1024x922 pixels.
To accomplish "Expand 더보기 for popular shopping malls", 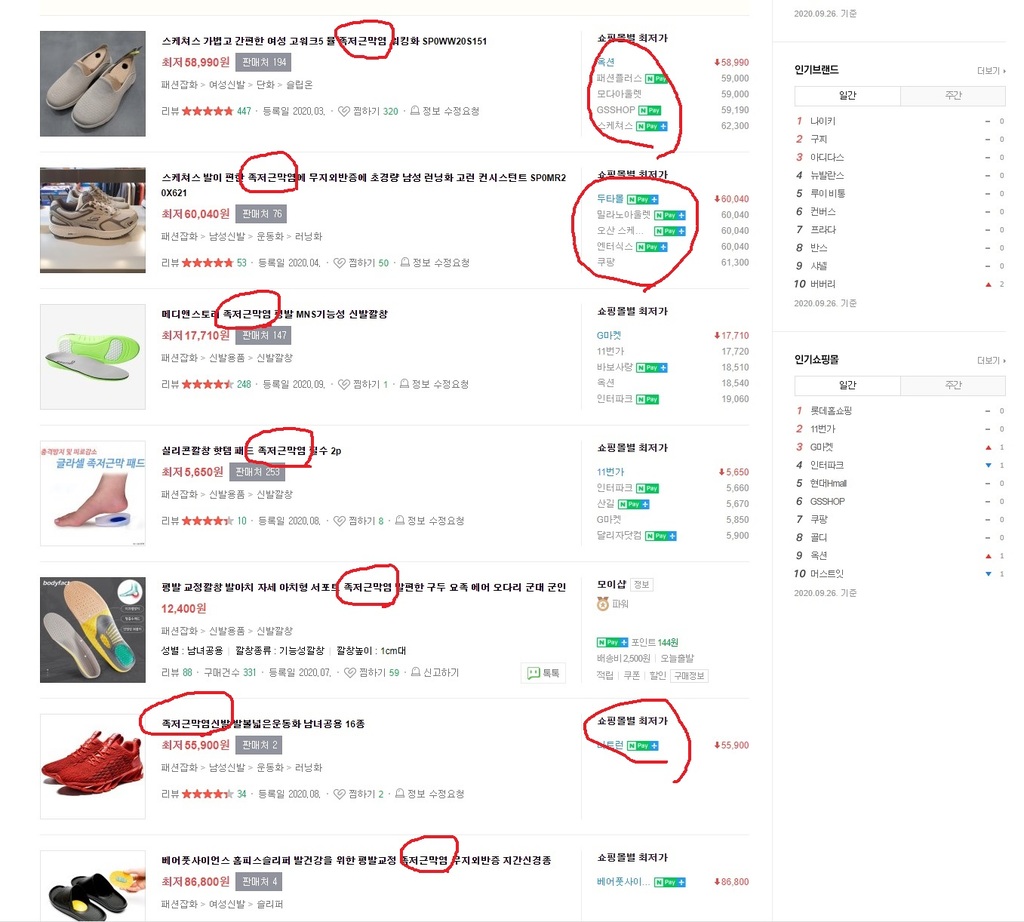I will click(991, 360).
